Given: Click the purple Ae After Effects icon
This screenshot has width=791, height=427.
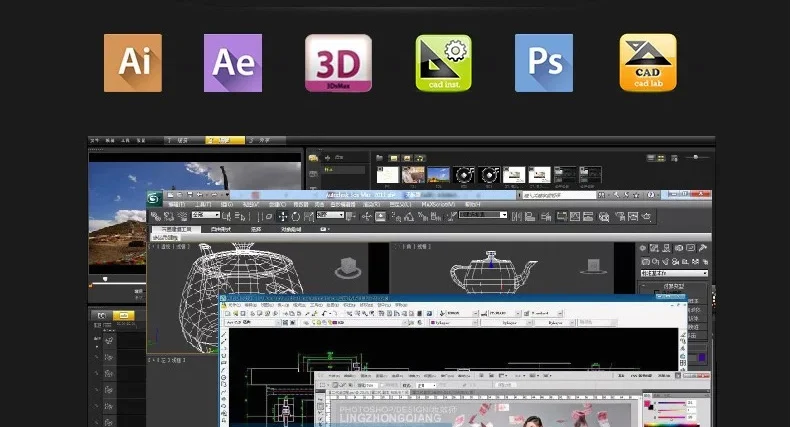Looking at the screenshot, I should 233,63.
